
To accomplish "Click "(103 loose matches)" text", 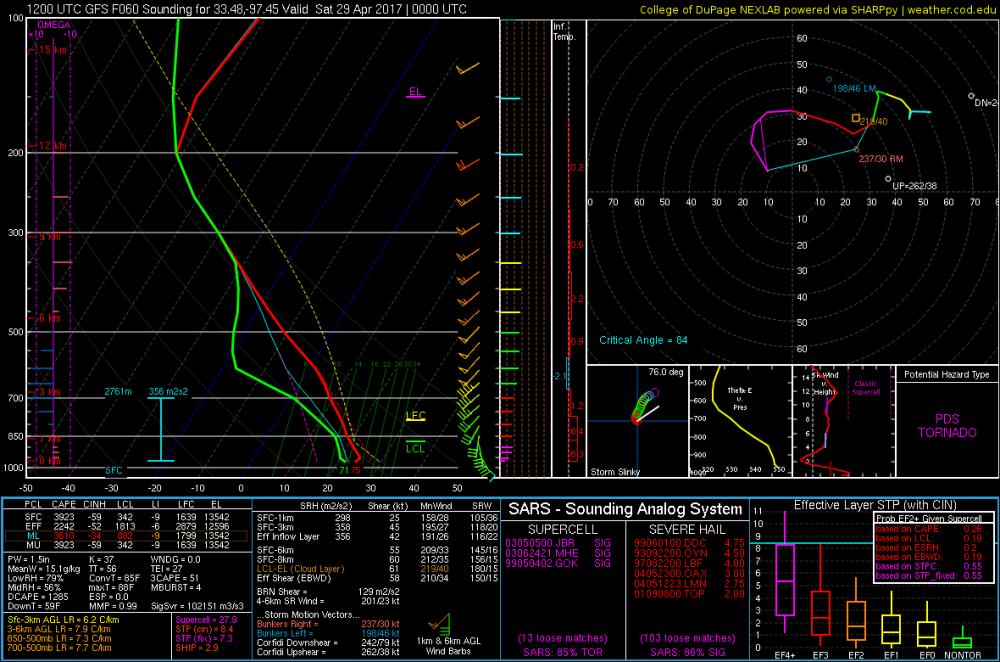I will (688, 638).
